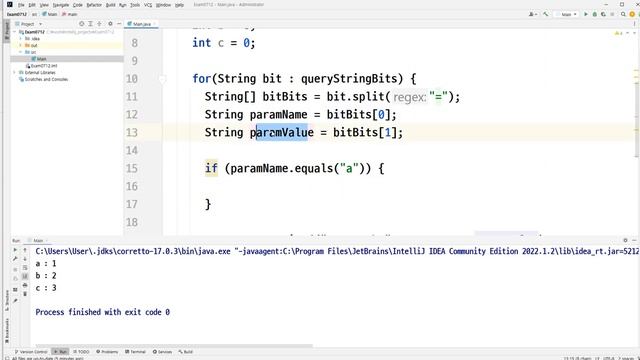
Task: Toggle the Project side tab
Action: coord(7,31)
